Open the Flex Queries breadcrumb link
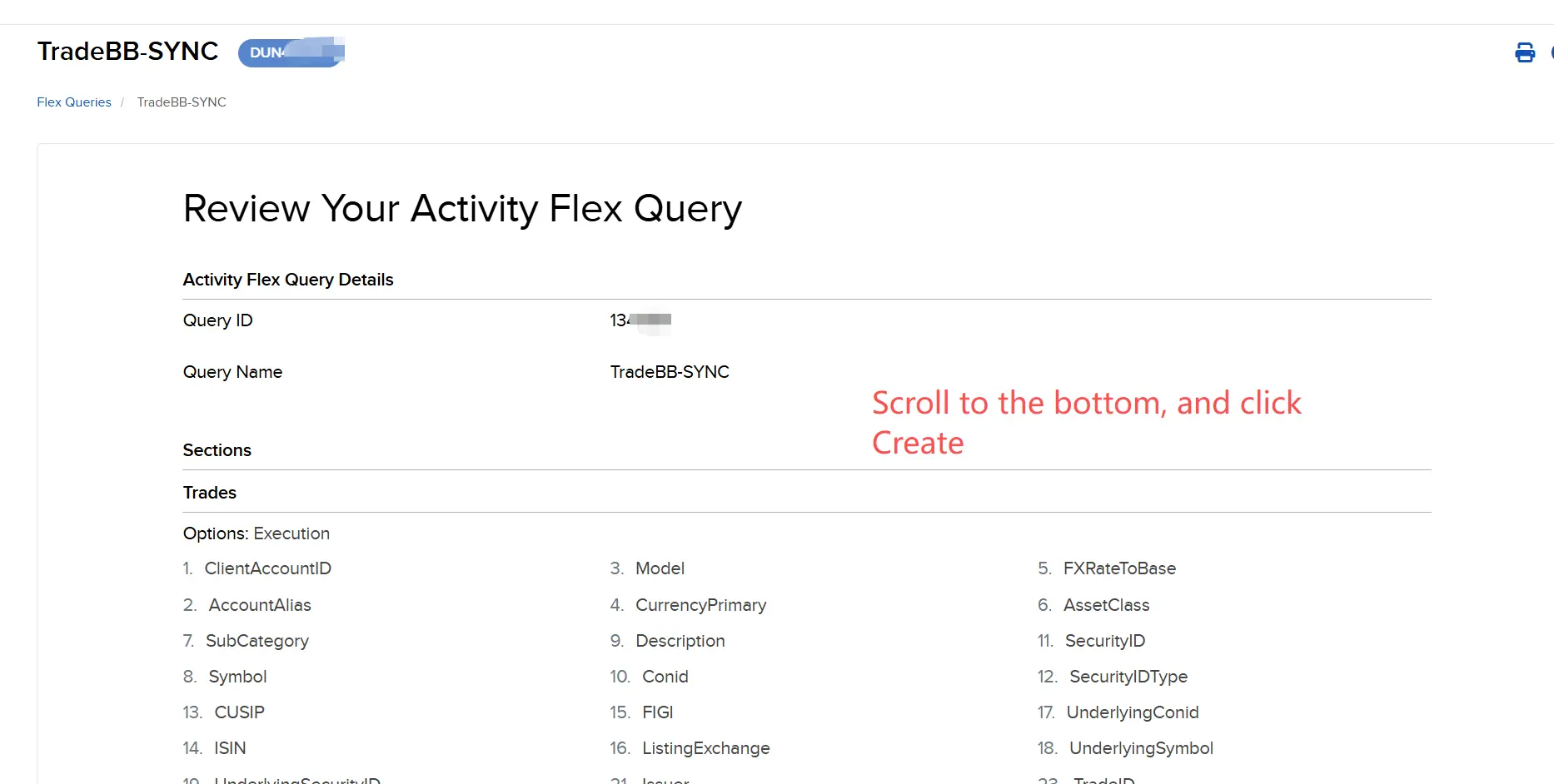This screenshot has height=784, width=1554. [x=74, y=102]
